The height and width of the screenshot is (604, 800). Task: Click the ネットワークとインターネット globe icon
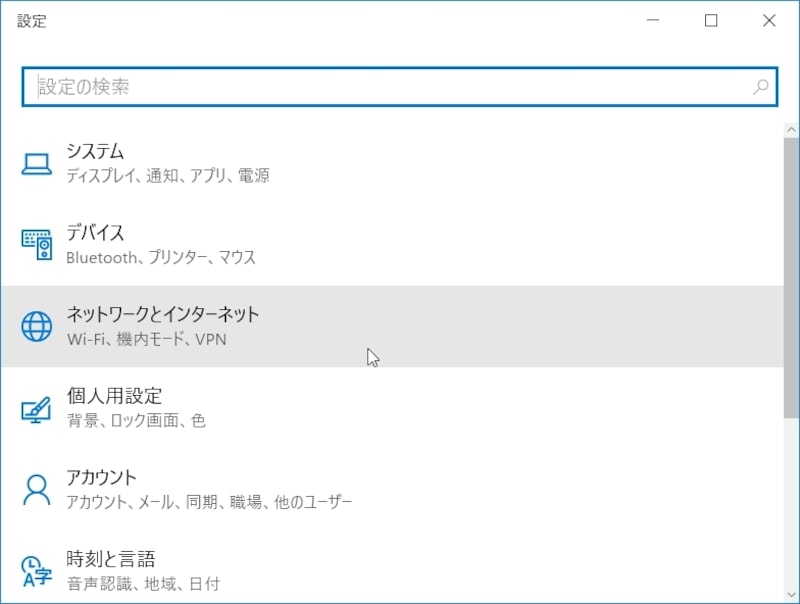pos(37,325)
